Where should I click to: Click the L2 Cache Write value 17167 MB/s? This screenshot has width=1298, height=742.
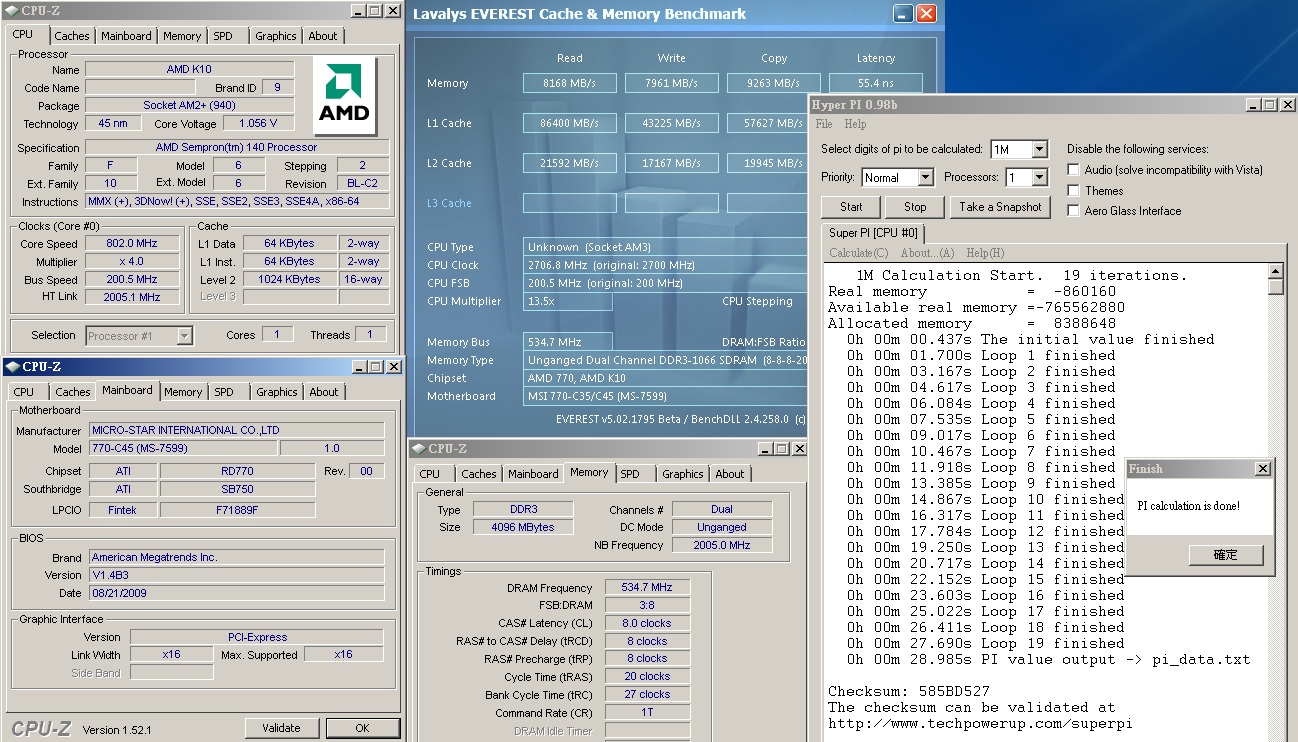[671, 163]
